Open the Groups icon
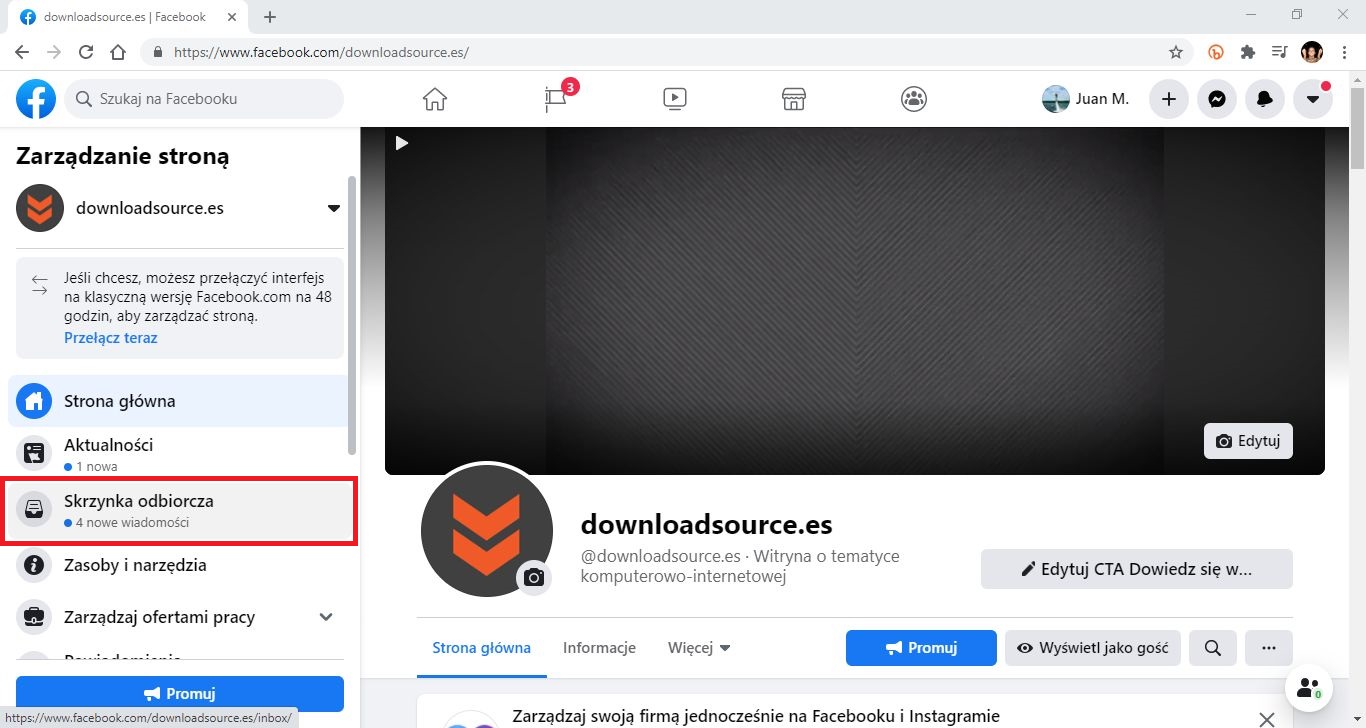This screenshot has height=728, width=1366. coord(914,99)
